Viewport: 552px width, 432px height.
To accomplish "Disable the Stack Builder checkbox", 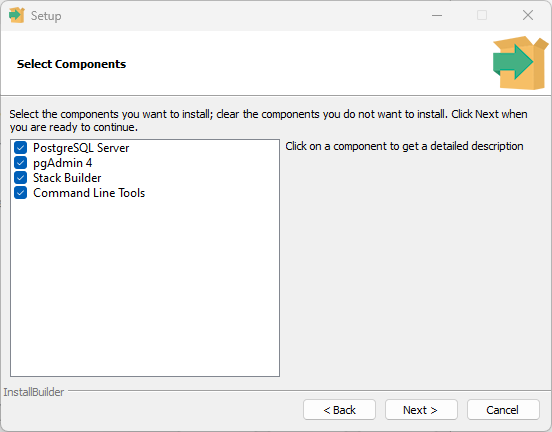I will (20, 178).
